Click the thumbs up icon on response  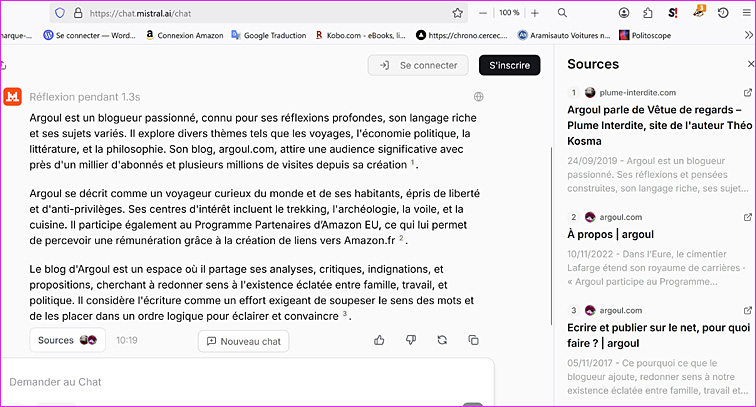[x=380, y=340]
